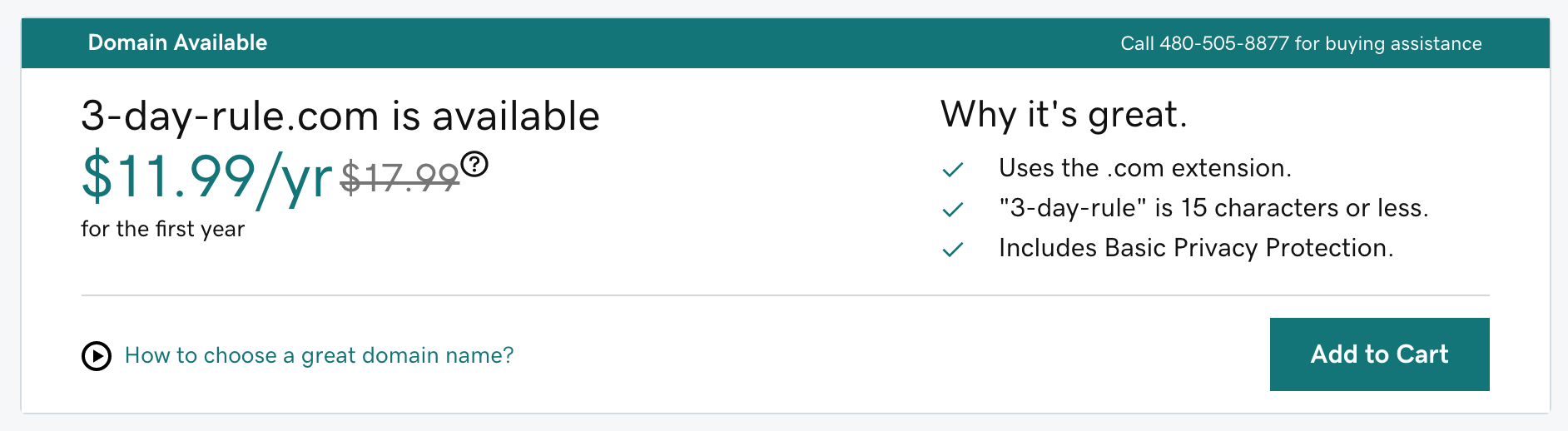Open "How to choose a great domain name?" link
Viewport: 1568px width, 431px height.
319,356
